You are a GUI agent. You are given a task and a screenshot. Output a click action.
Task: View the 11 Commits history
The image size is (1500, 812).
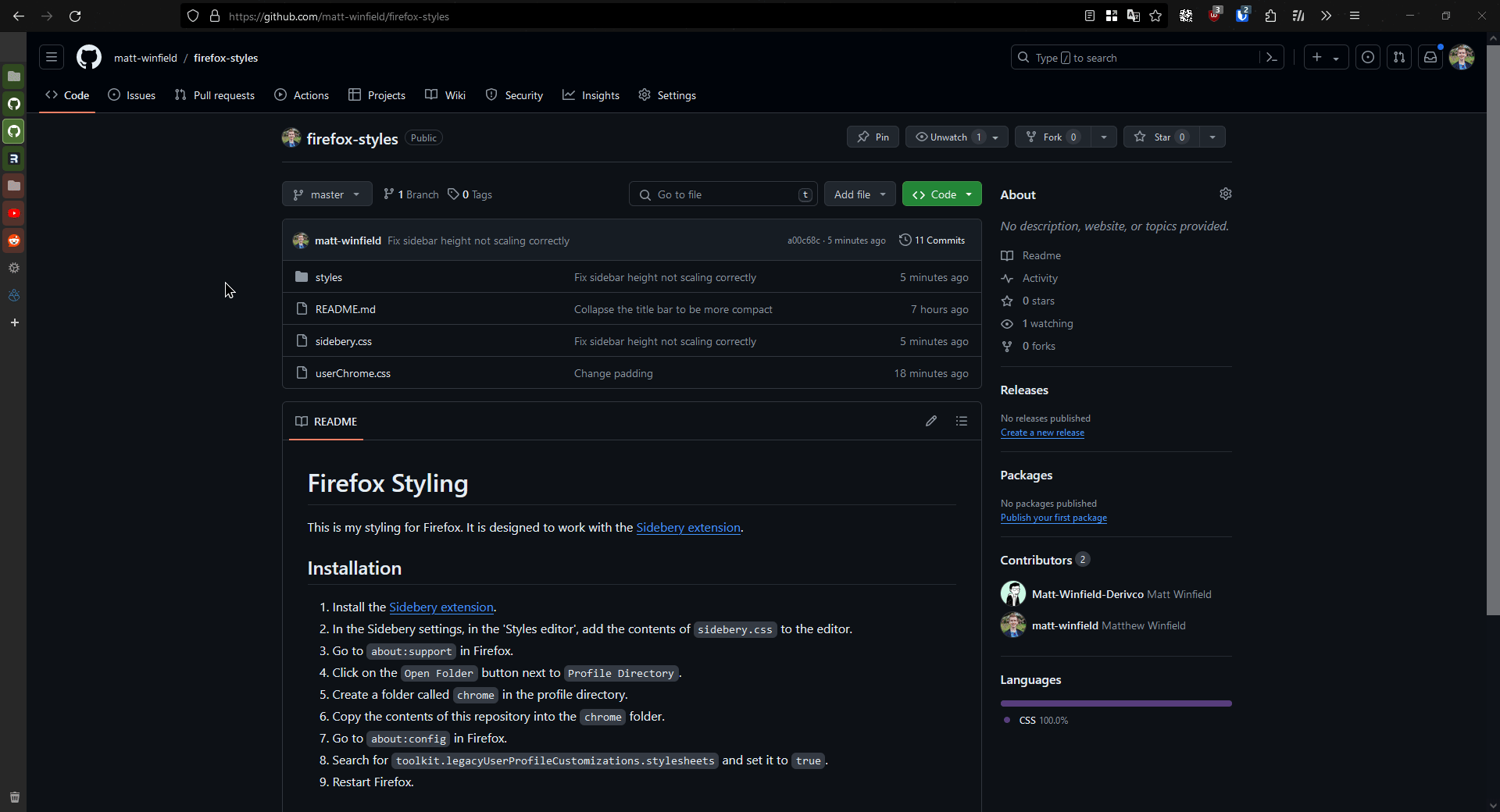point(932,240)
